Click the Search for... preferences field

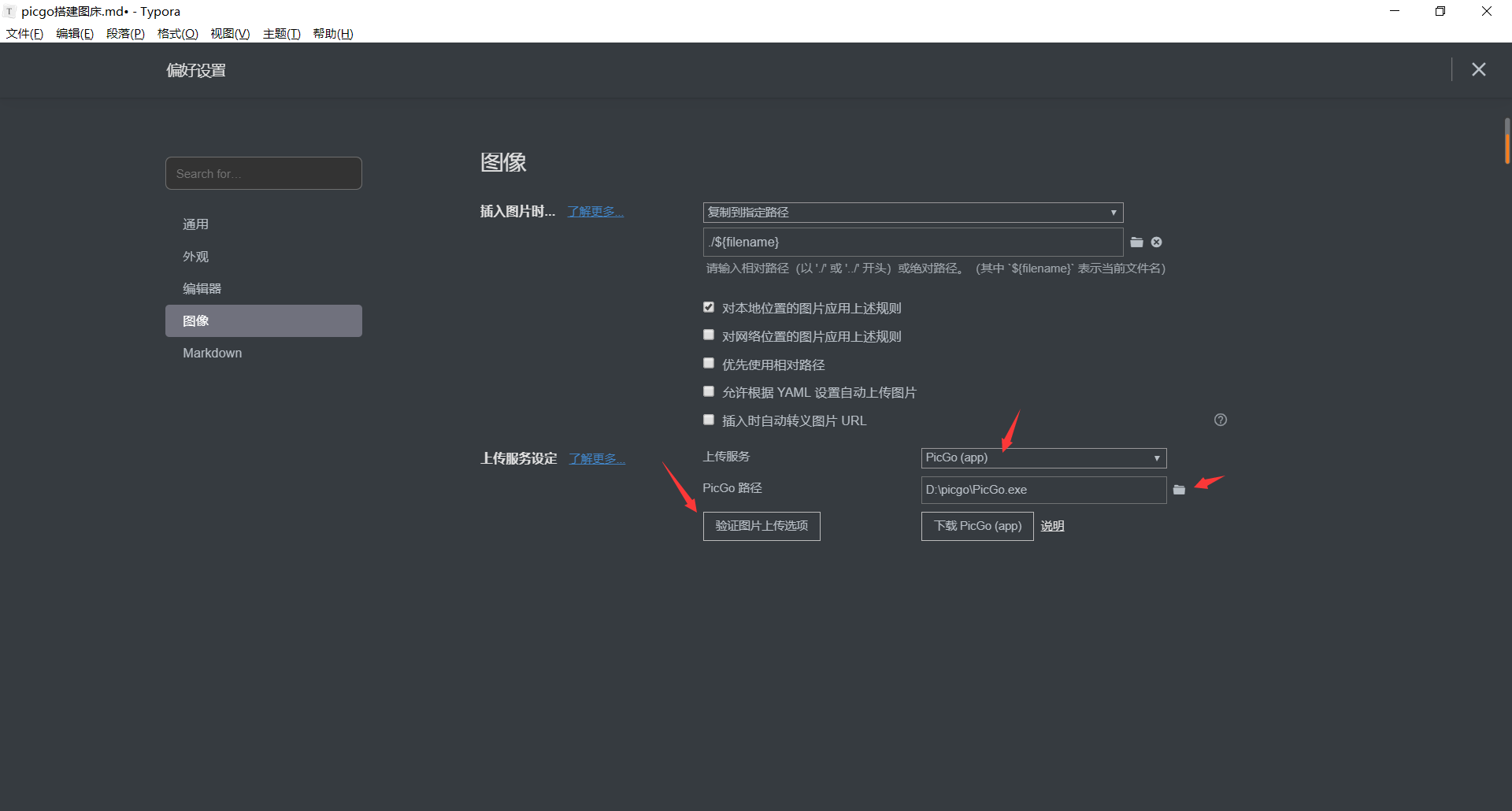[264, 173]
